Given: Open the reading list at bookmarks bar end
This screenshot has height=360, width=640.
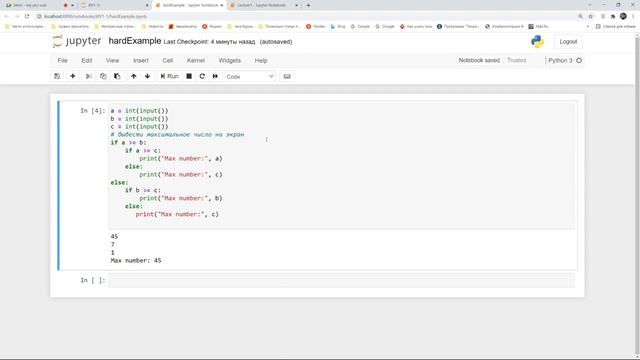Looking at the screenshot, I should coord(615,27).
